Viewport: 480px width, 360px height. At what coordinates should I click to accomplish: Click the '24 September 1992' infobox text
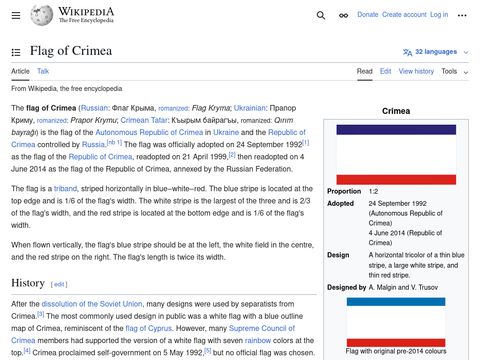[397, 203]
